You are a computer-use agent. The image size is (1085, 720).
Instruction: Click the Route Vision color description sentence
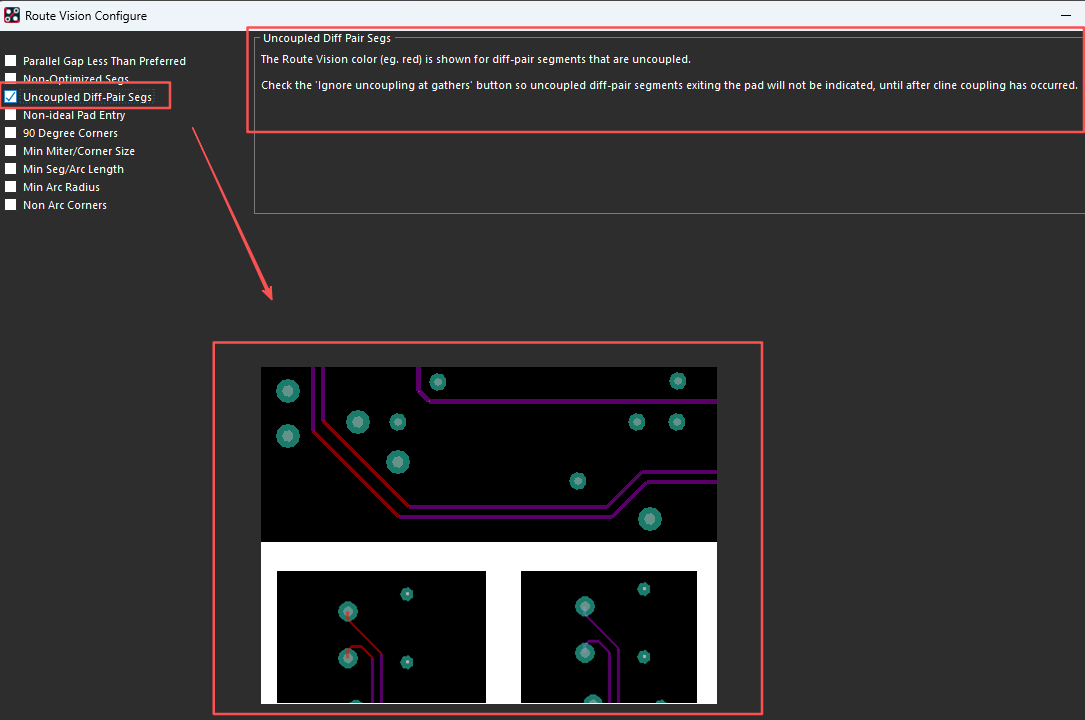[x=475, y=60]
